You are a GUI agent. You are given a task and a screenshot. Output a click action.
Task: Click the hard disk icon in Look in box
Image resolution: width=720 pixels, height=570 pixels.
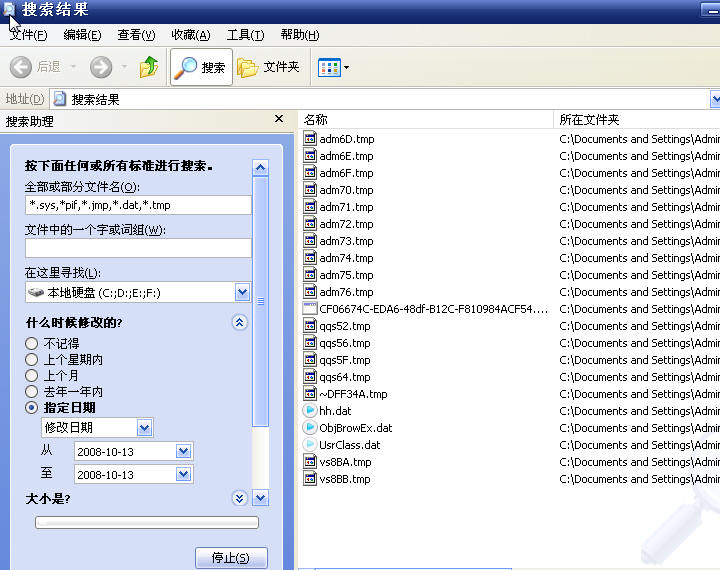36,292
